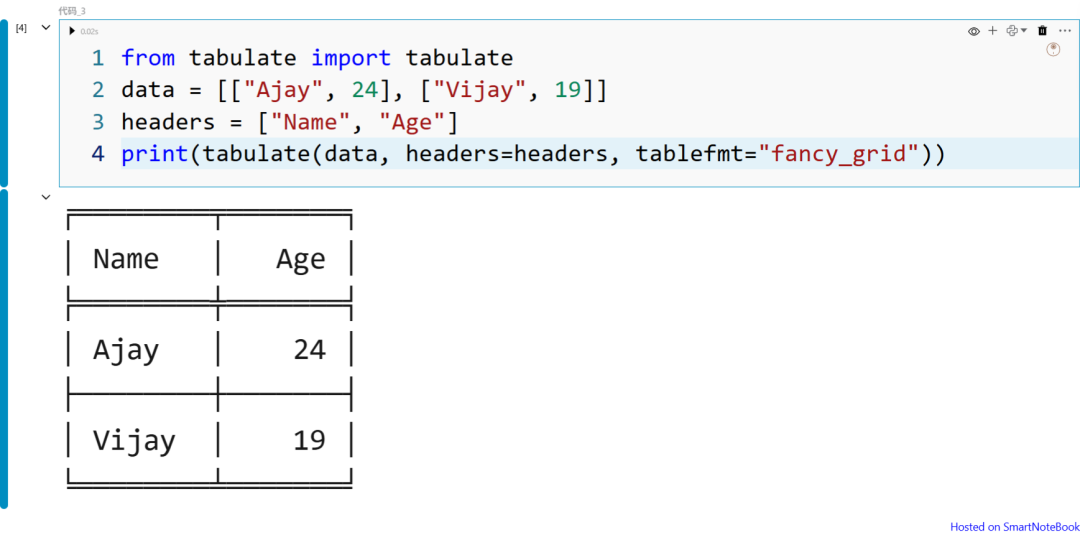Select the blue bar left of the output
The width and height of the screenshot is (1080, 535).
4,348
